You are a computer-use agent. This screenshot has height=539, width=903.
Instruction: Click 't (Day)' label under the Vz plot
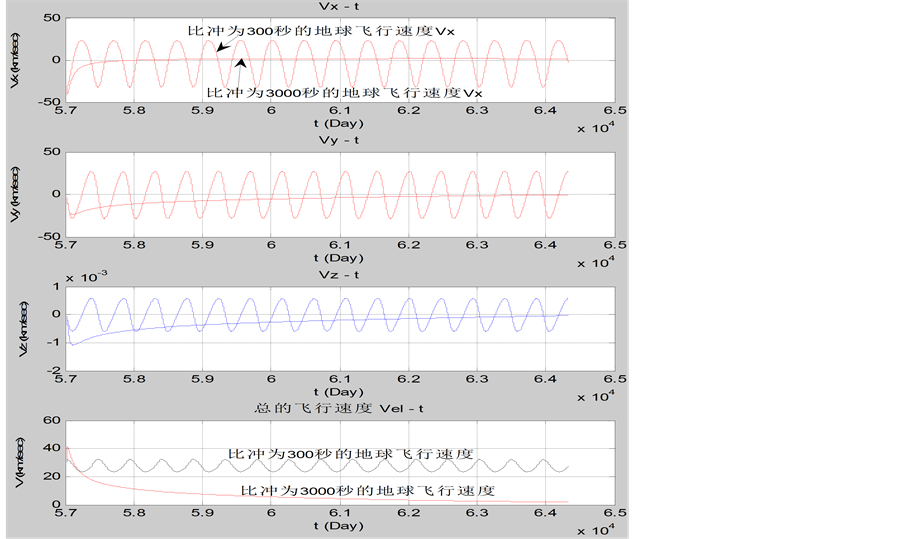[339, 391]
